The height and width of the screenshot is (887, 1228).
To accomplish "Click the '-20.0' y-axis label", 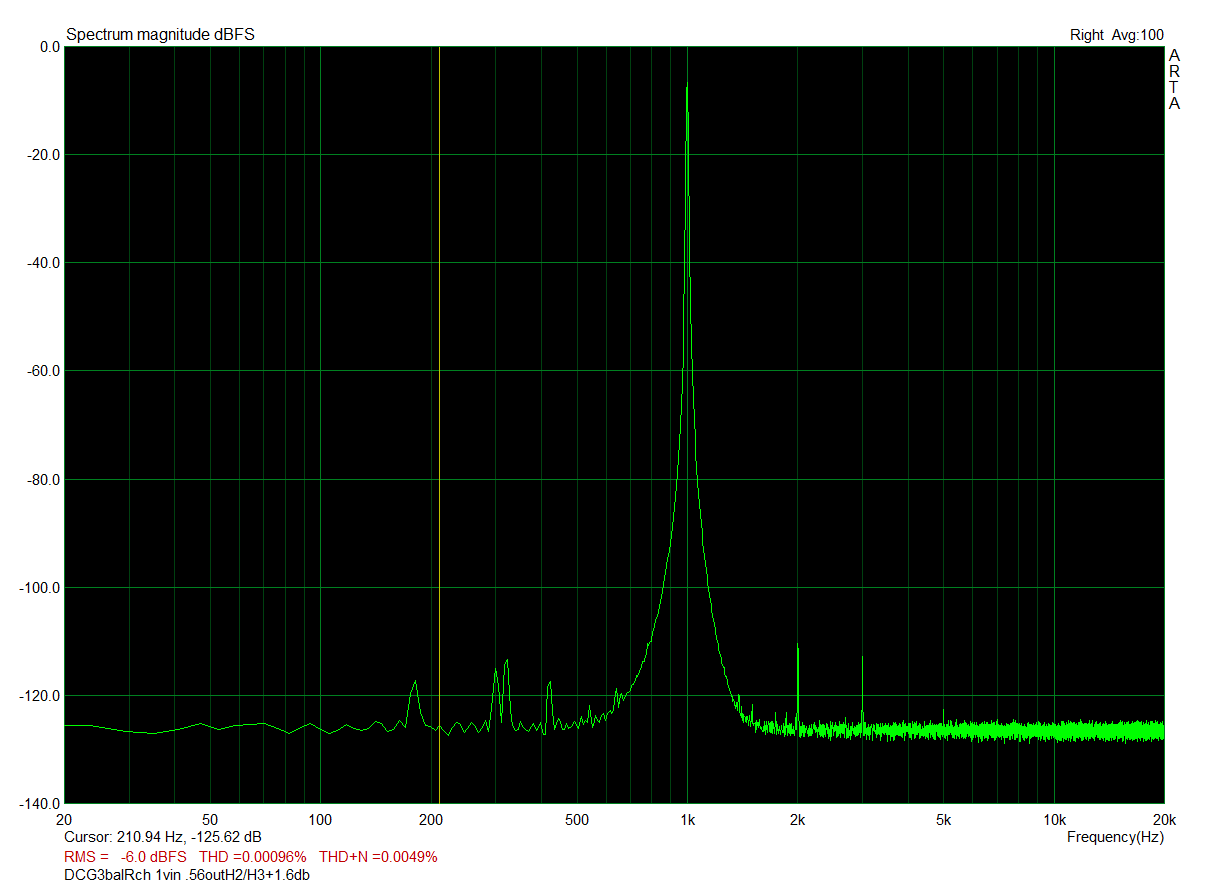I will 44,155.
